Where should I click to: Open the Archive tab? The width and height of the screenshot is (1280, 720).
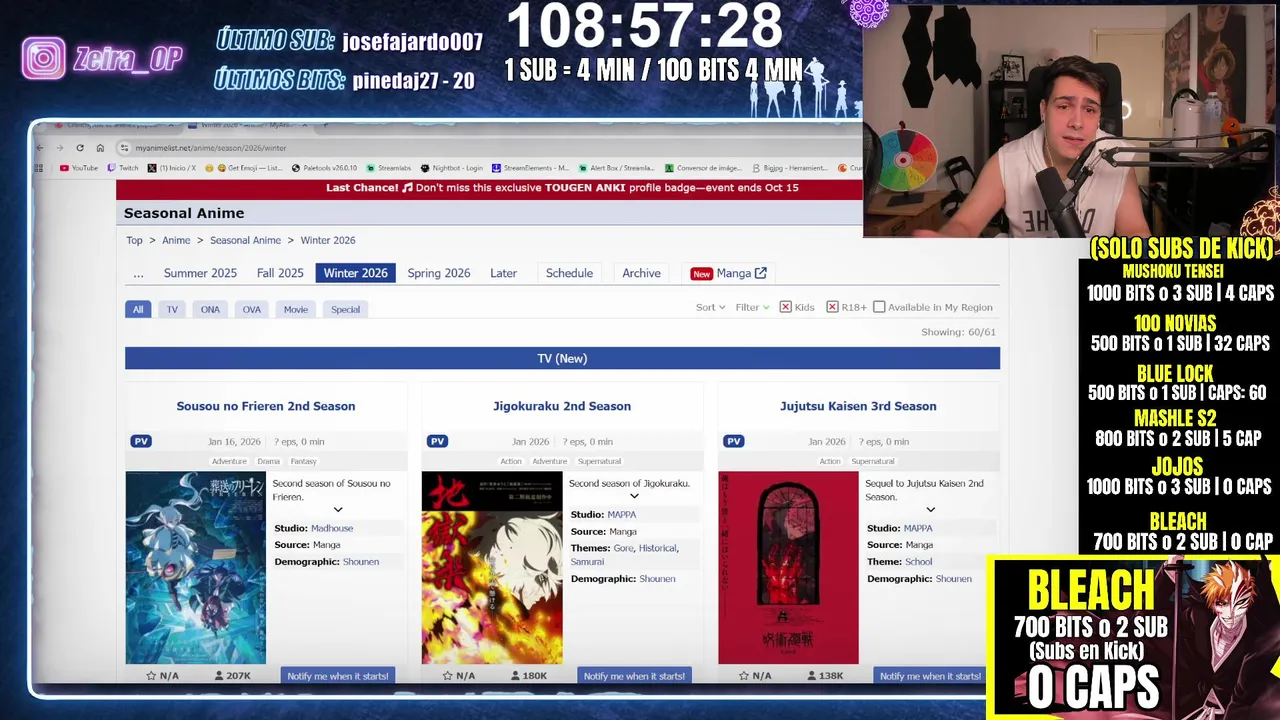click(641, 273)
